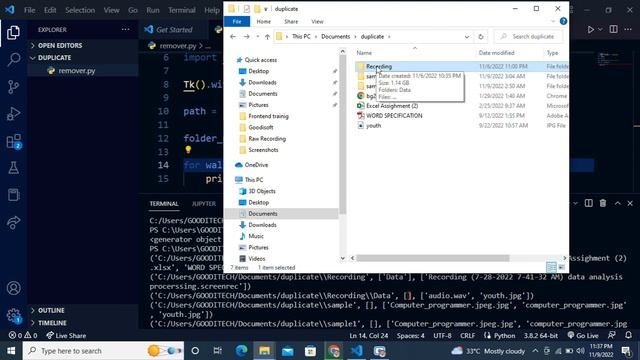This screenshot has height=360, width=640.
Task: Open VS Code Explorer view icon
Action: [x=13, y=33]
